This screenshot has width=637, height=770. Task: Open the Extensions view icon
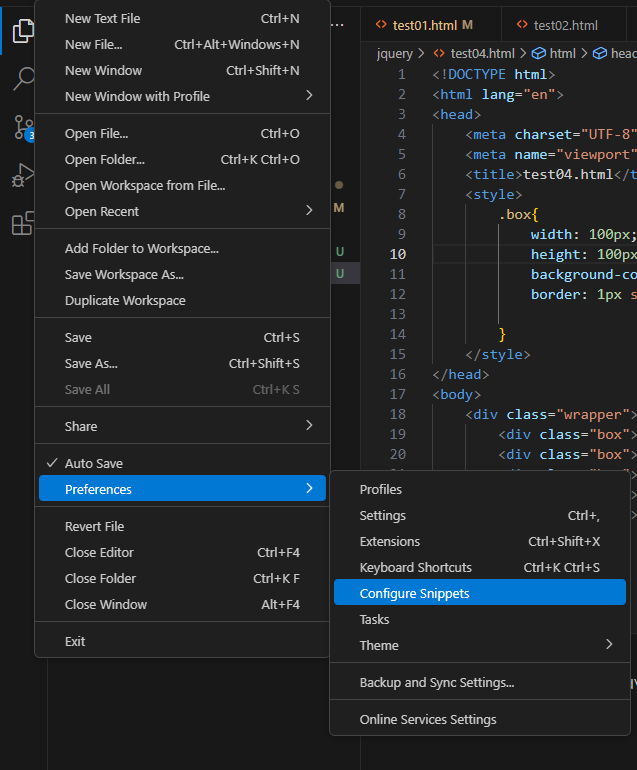coord(22,224)
